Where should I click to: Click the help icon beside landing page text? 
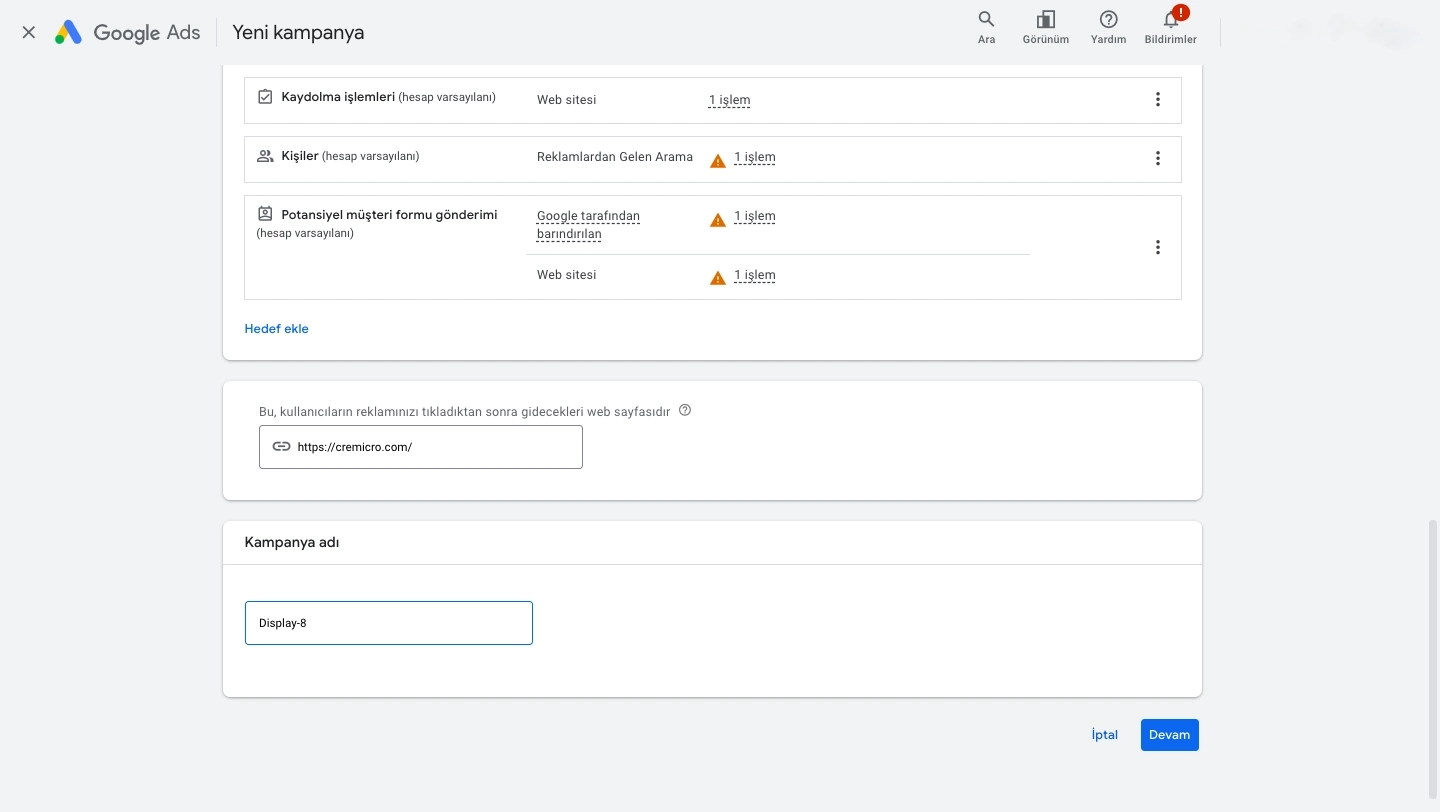(x=685, y=410)
